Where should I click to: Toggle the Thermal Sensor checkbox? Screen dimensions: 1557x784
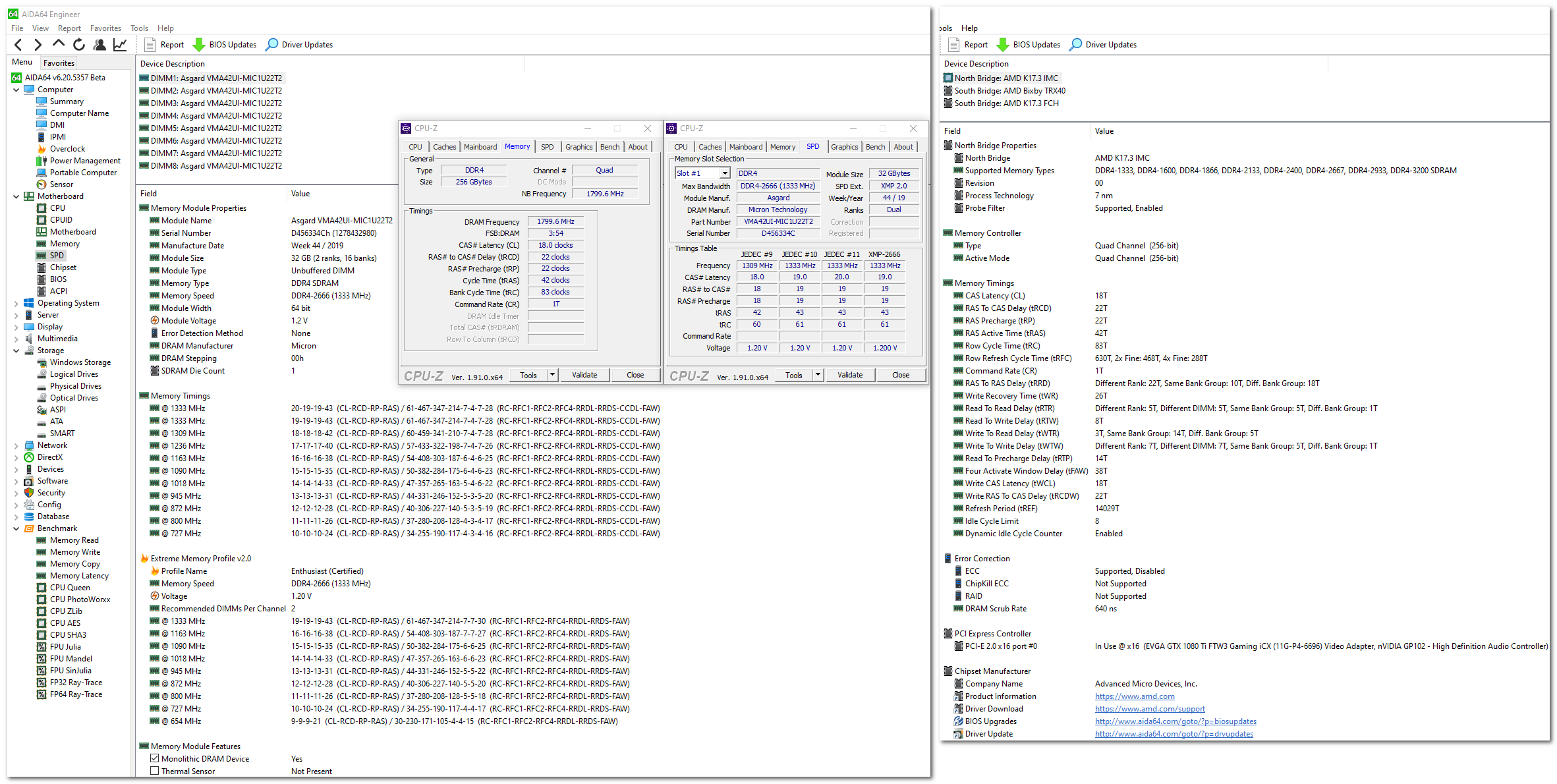(154, 771)
